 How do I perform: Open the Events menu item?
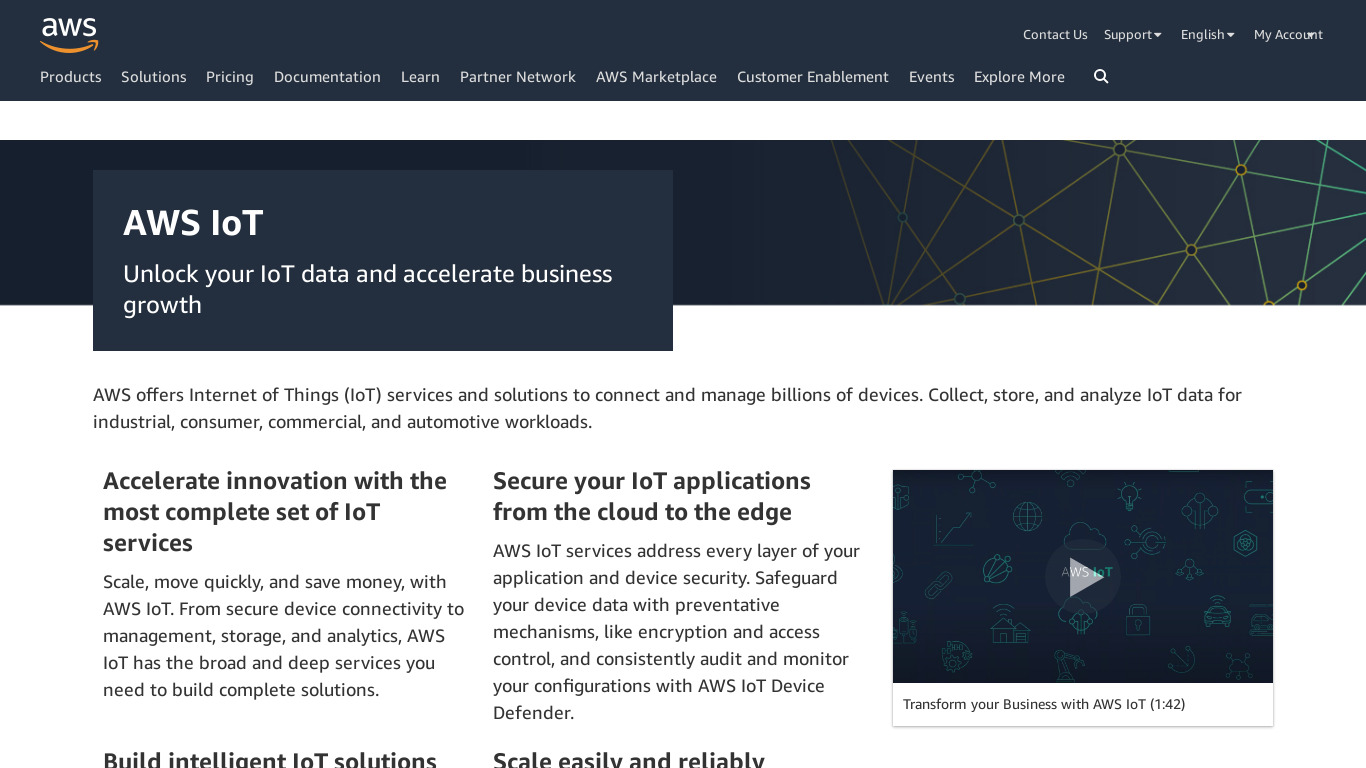click(932, 77)
